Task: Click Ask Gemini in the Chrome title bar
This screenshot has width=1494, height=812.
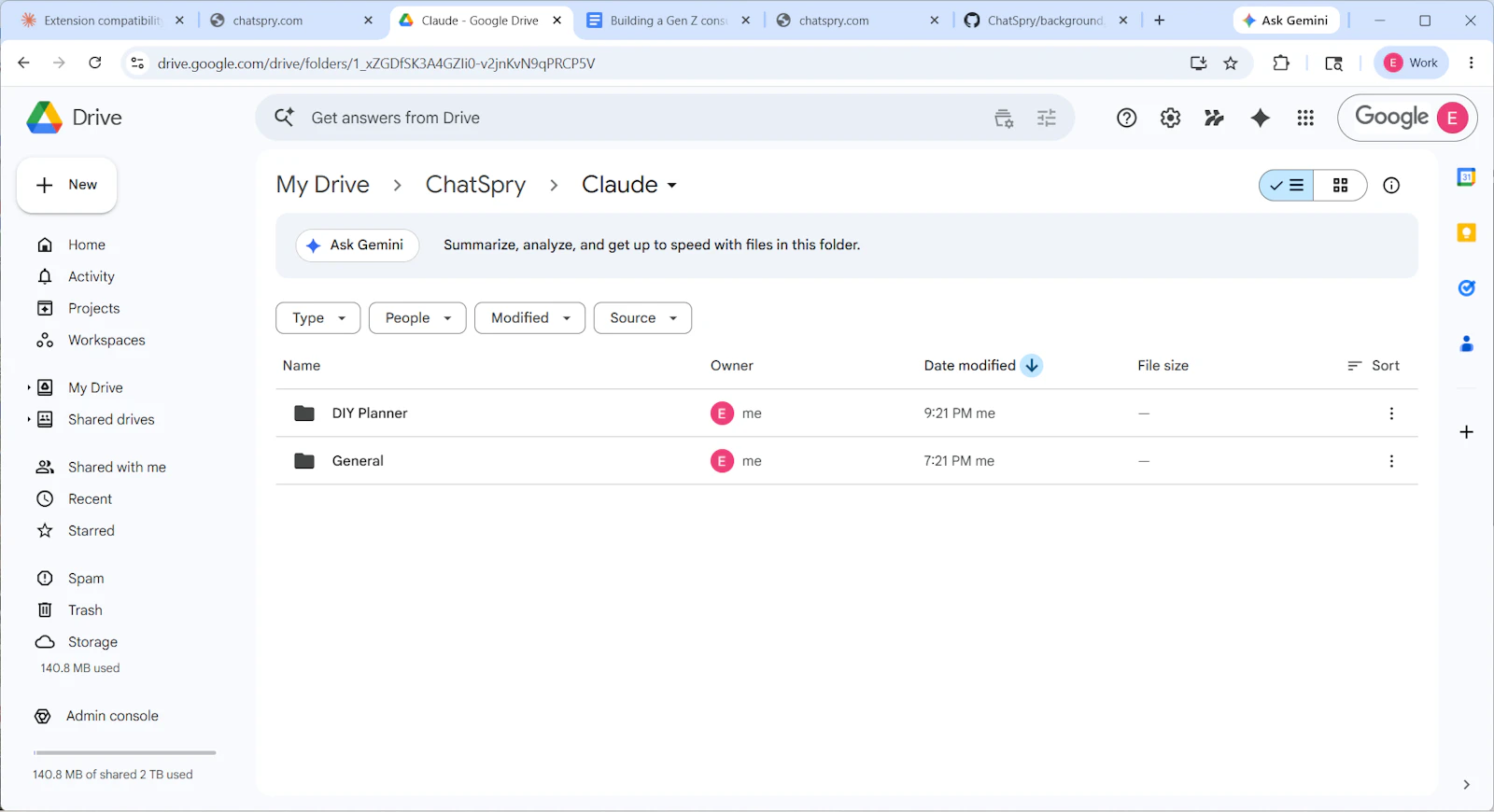Action: (x=1286, y=21)
